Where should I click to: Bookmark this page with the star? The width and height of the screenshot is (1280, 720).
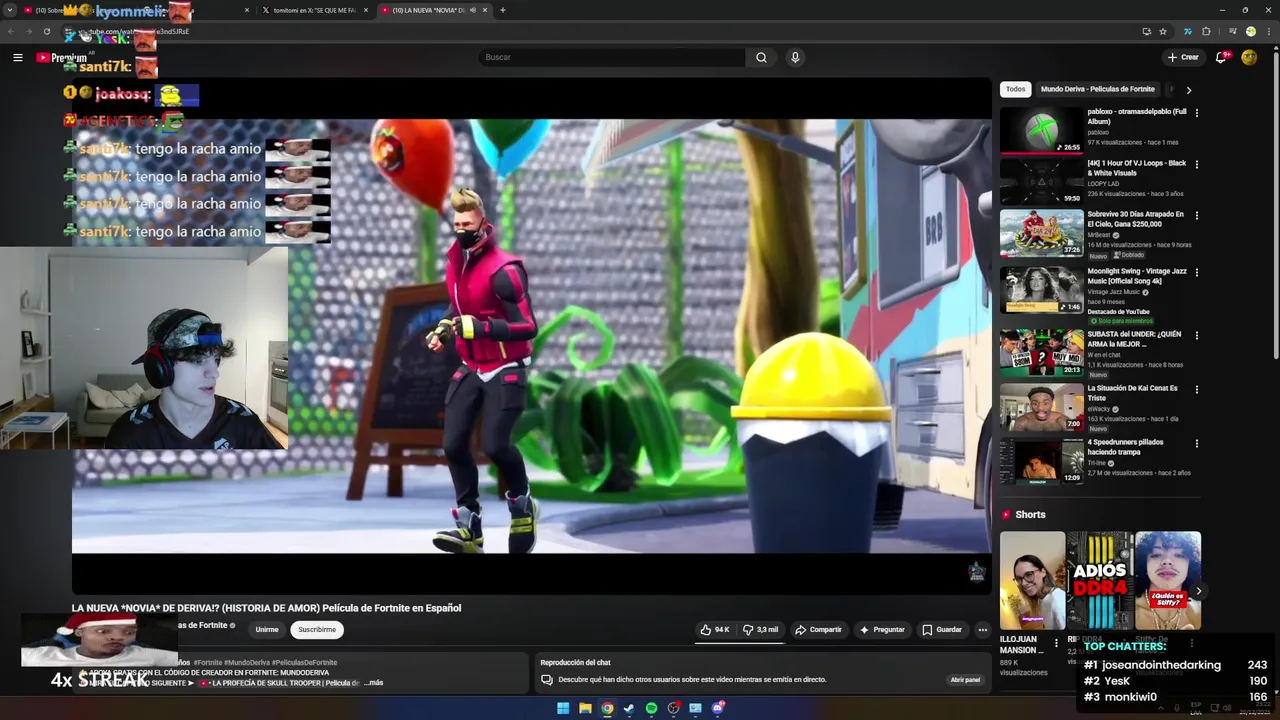(x=1163, y=31)
